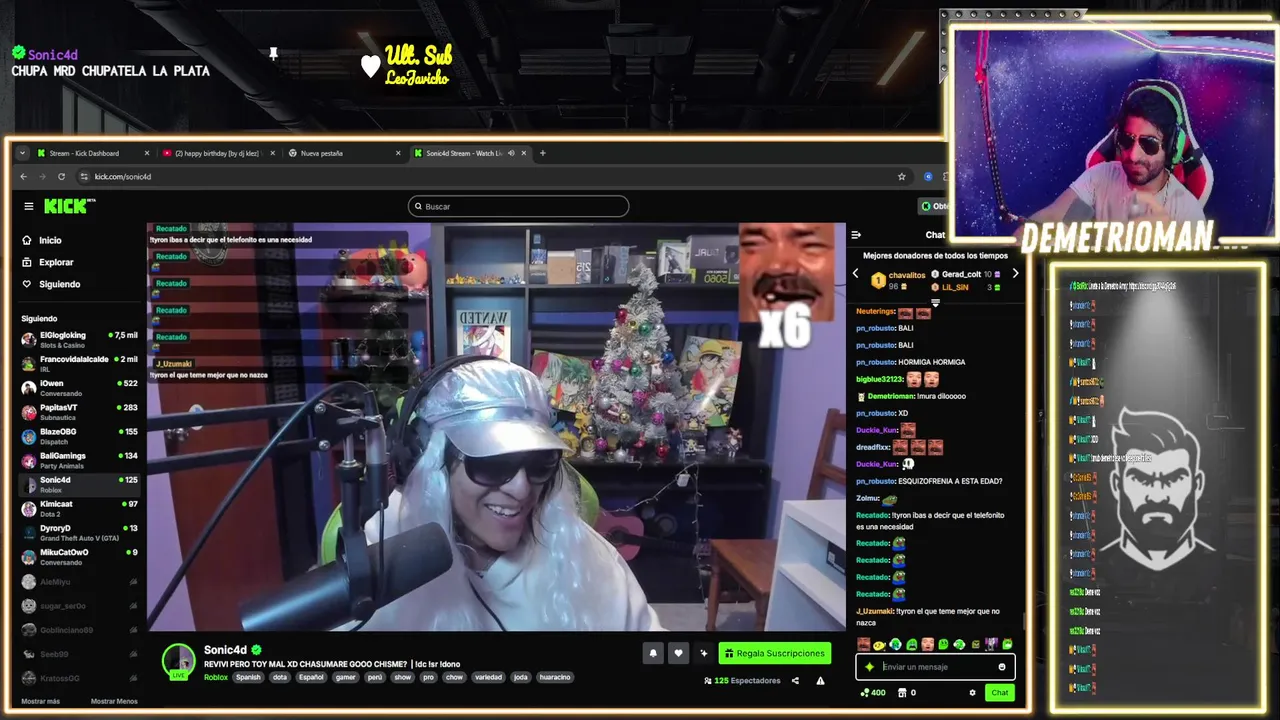This screenshot has height=720, width=1280.
Task: Click the sparkle subscribe icon button
Action: (x=703, y=653)
